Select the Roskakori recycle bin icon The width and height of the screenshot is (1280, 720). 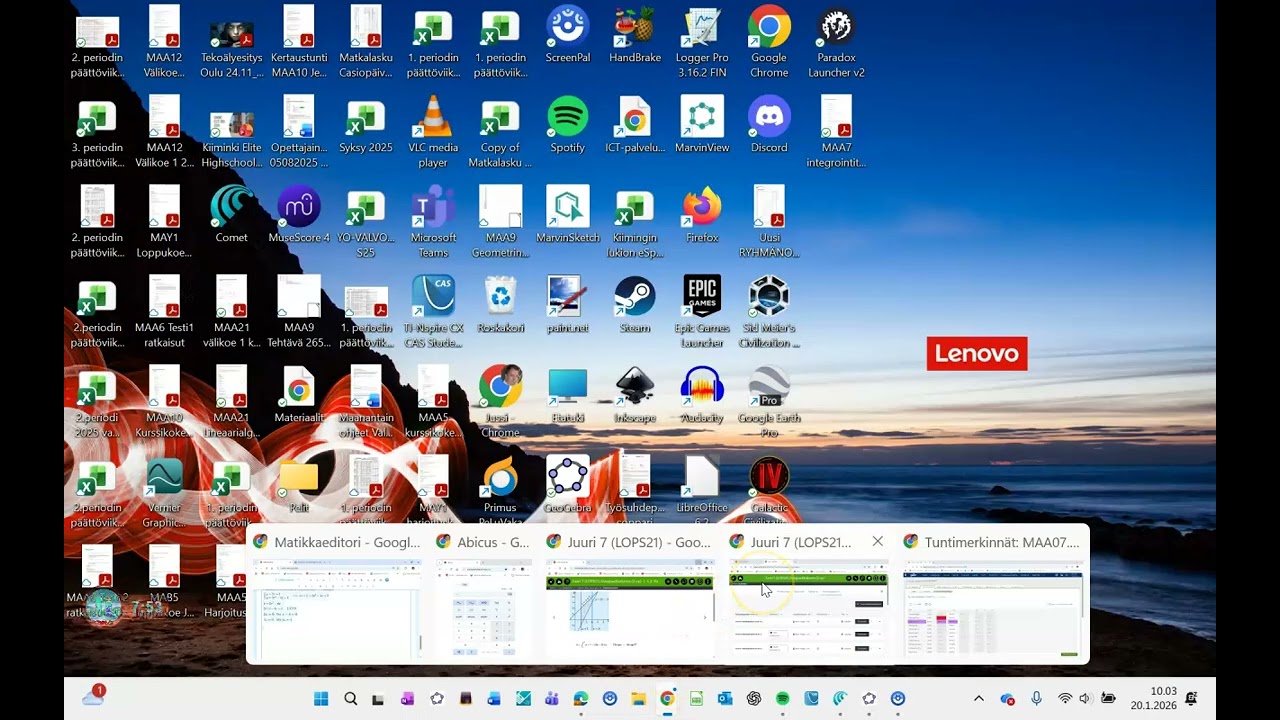500,306
